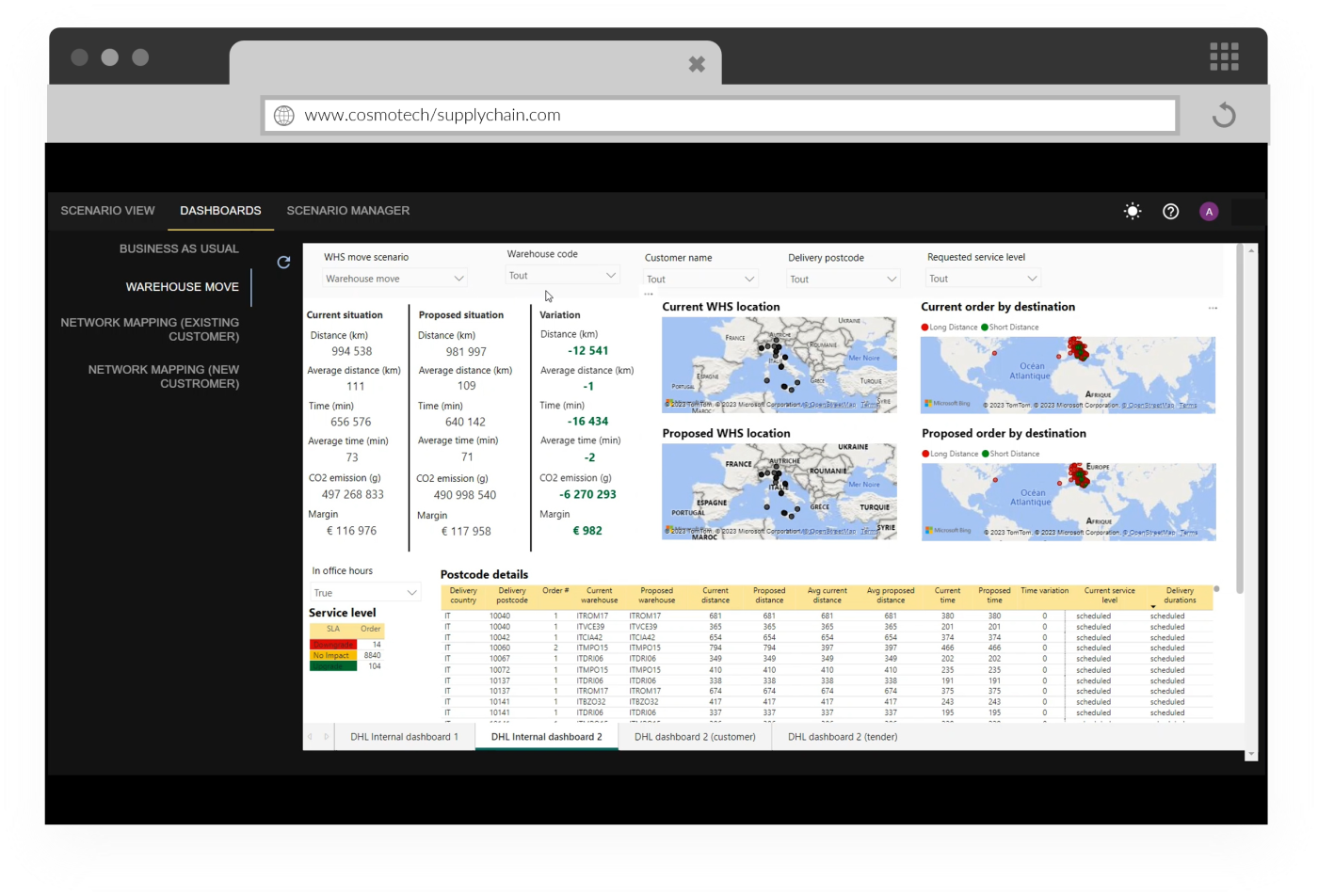This screenshot has width=1318, height=896.
Task: Click the refresh icon beside the sidebar
Action: tap(283, 263)
